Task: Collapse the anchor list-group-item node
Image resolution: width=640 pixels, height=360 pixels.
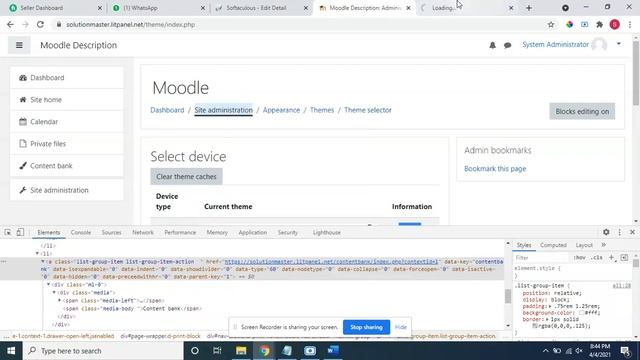Action: pyautogui.click(x=43, y=261)
